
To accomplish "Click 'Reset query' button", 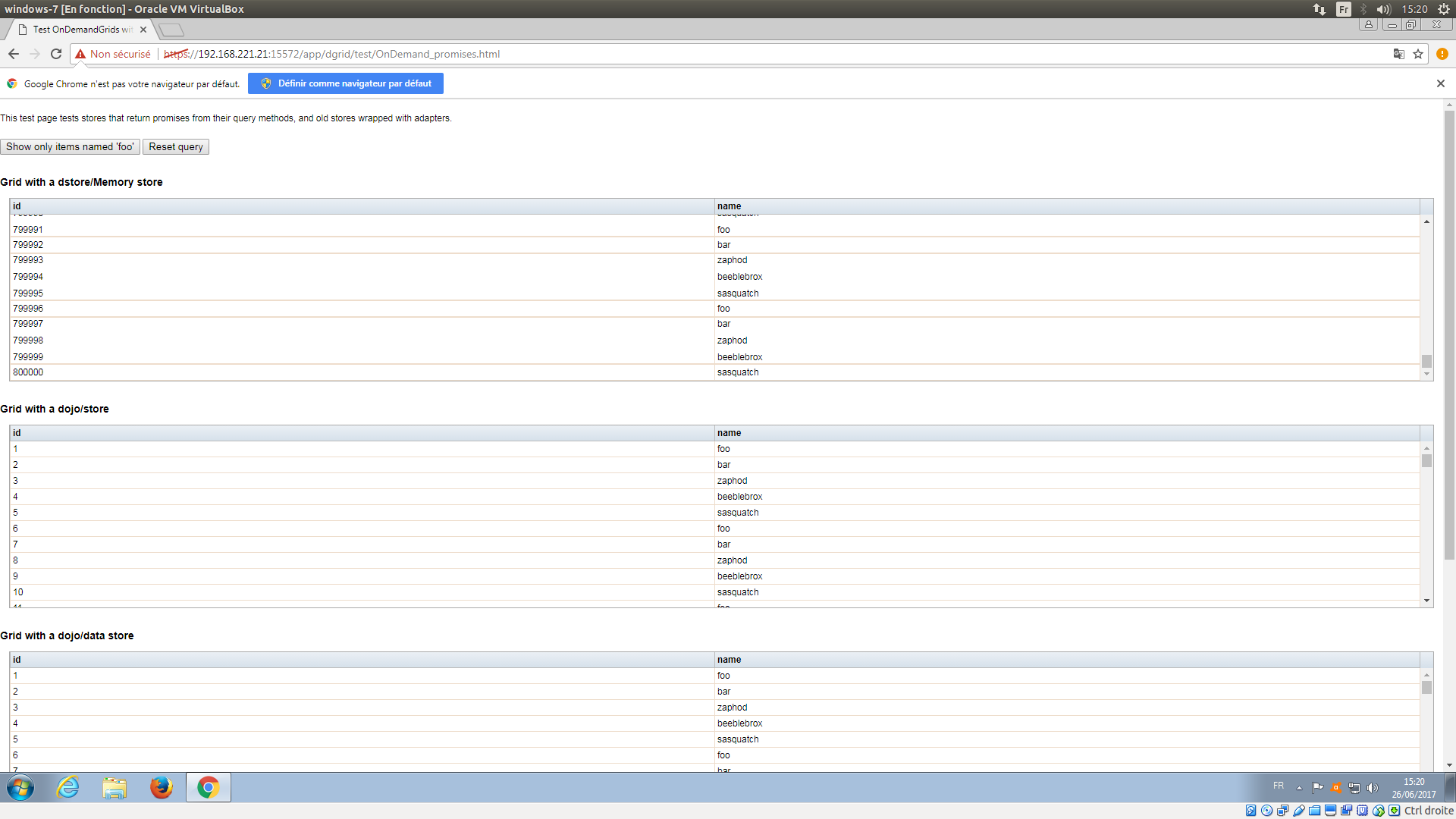I will pyautogui.click(x=175, y=147).
